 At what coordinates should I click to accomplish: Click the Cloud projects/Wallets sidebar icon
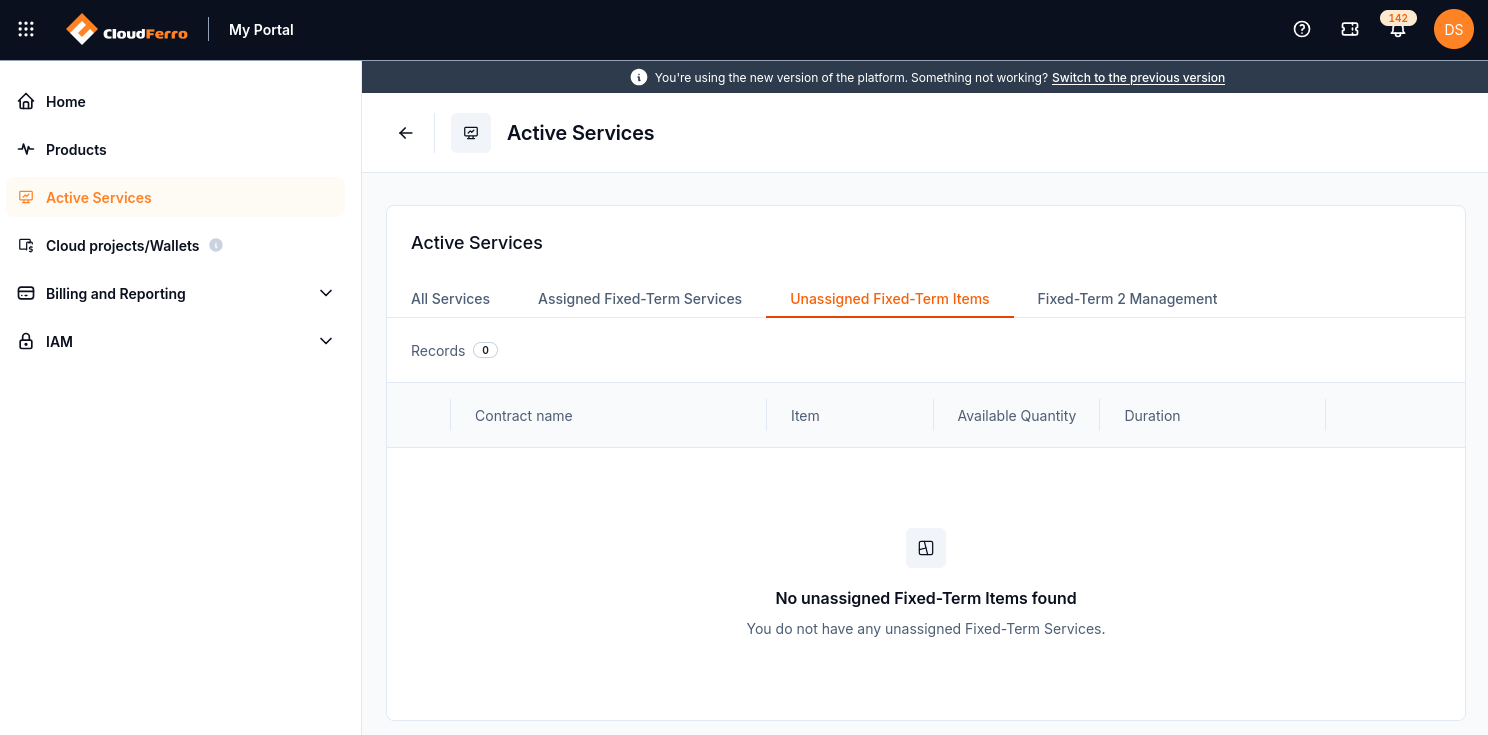(26, 245)
